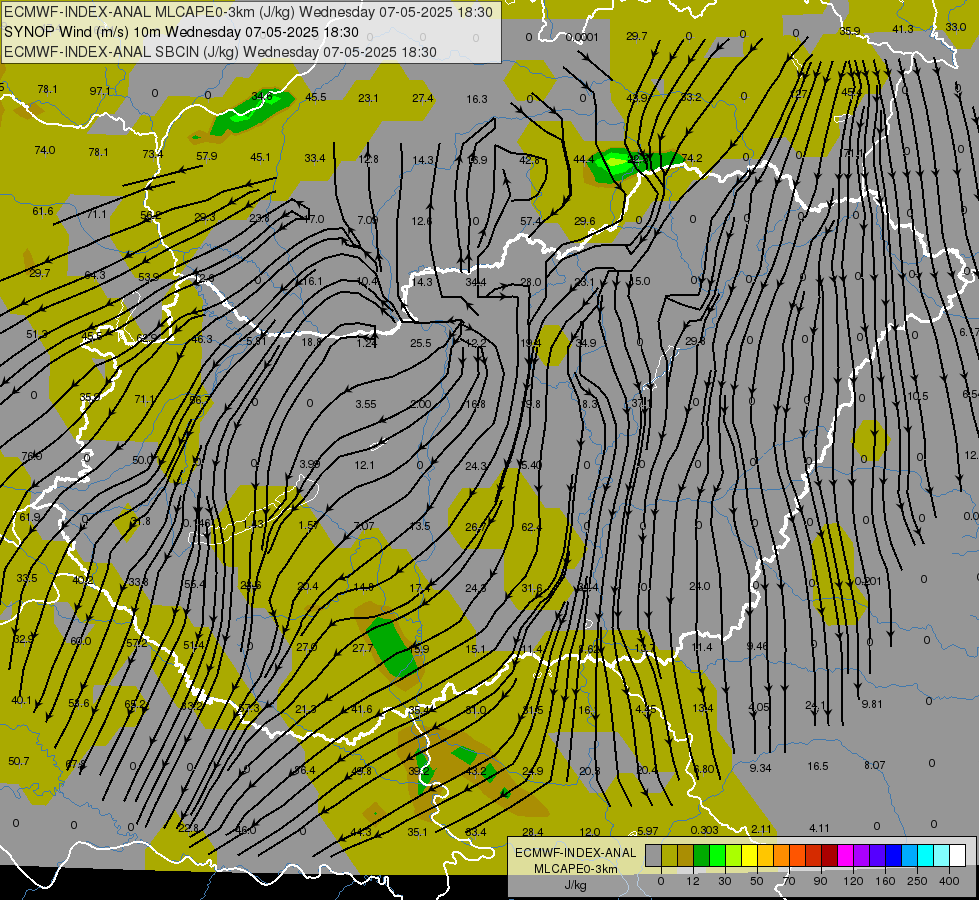Screen dimensions: 979x900
Task: Click the map value '97.1'
Action: click(100, 91)
